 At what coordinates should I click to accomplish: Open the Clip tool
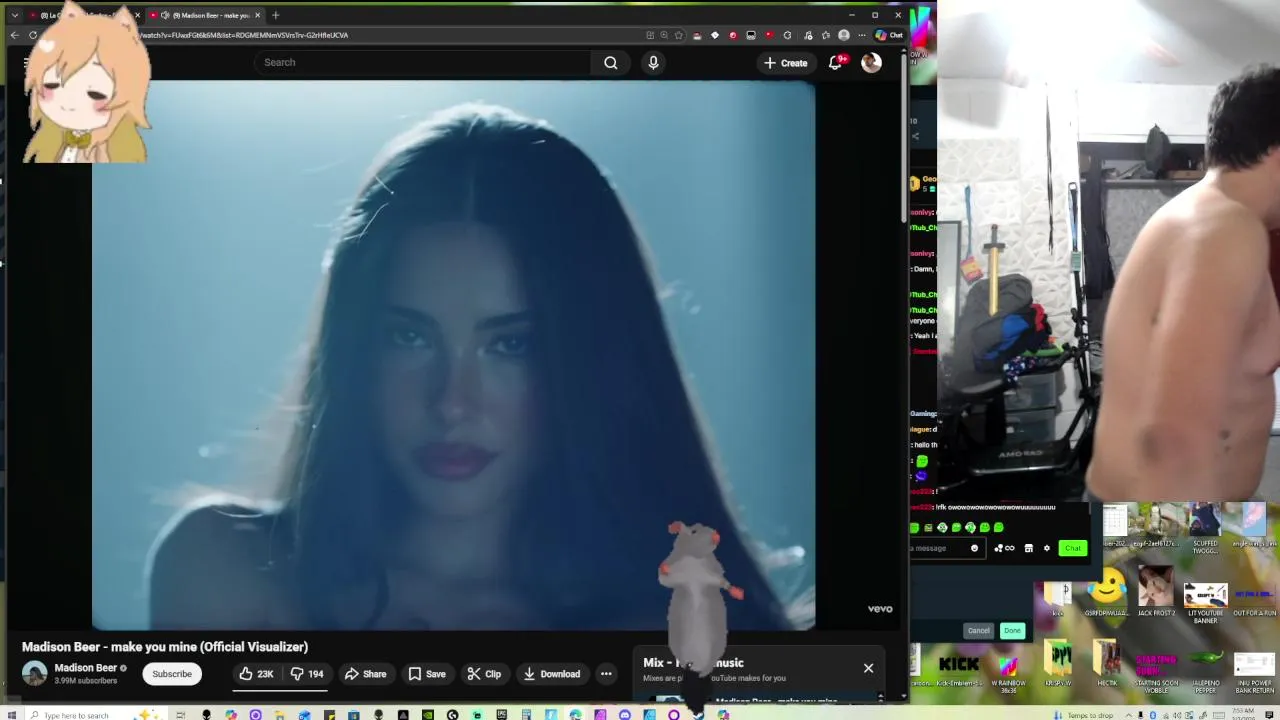pos(484,674)
